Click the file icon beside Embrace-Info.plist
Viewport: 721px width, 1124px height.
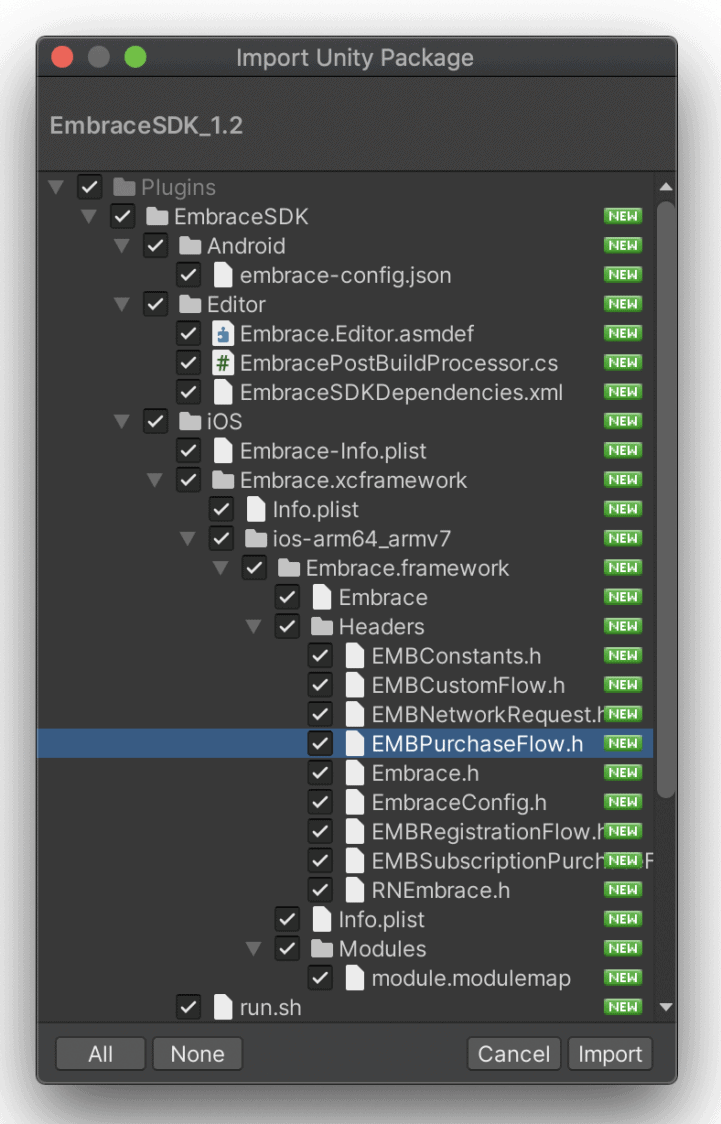(223, 450)
